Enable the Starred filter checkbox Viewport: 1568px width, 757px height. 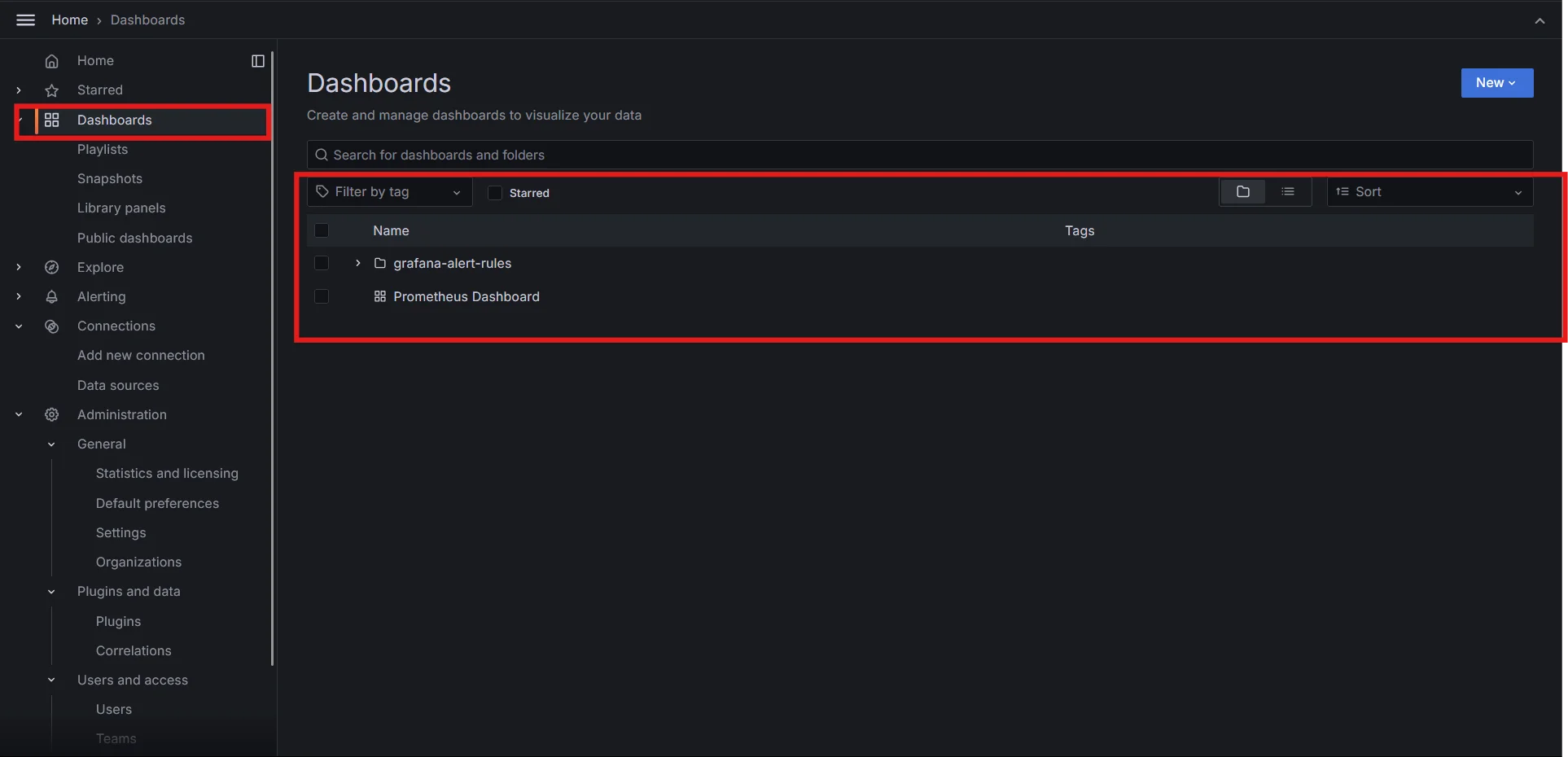pos(494,193)
